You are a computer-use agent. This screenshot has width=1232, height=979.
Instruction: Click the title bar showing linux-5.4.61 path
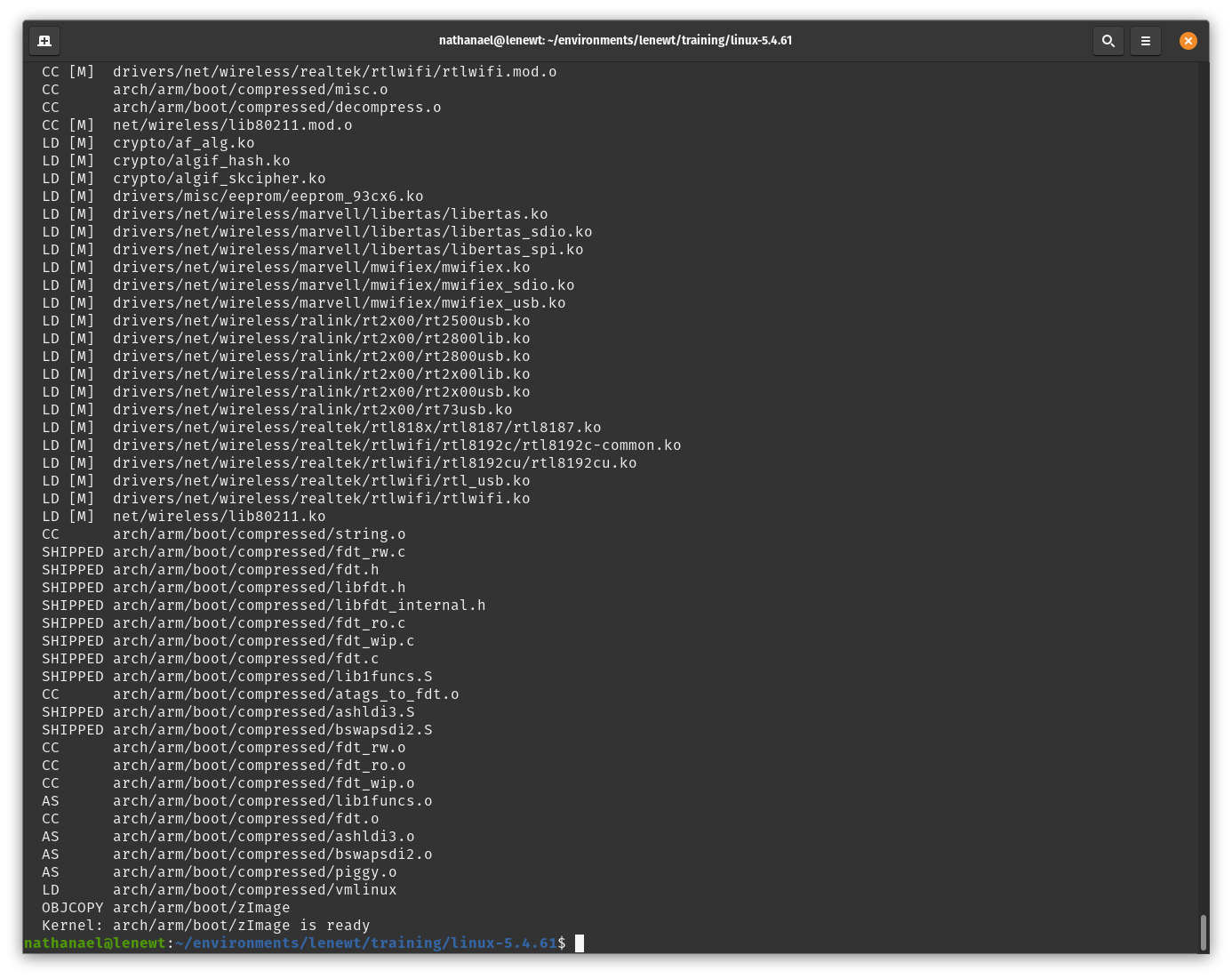pyautogui.click(x=615, y=40)
